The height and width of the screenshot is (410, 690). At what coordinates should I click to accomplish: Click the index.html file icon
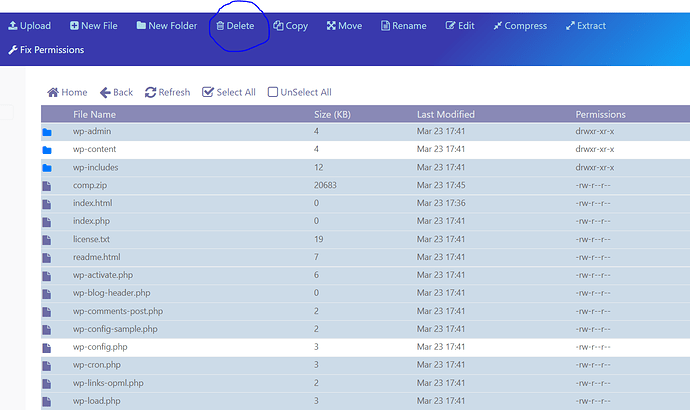47,204
